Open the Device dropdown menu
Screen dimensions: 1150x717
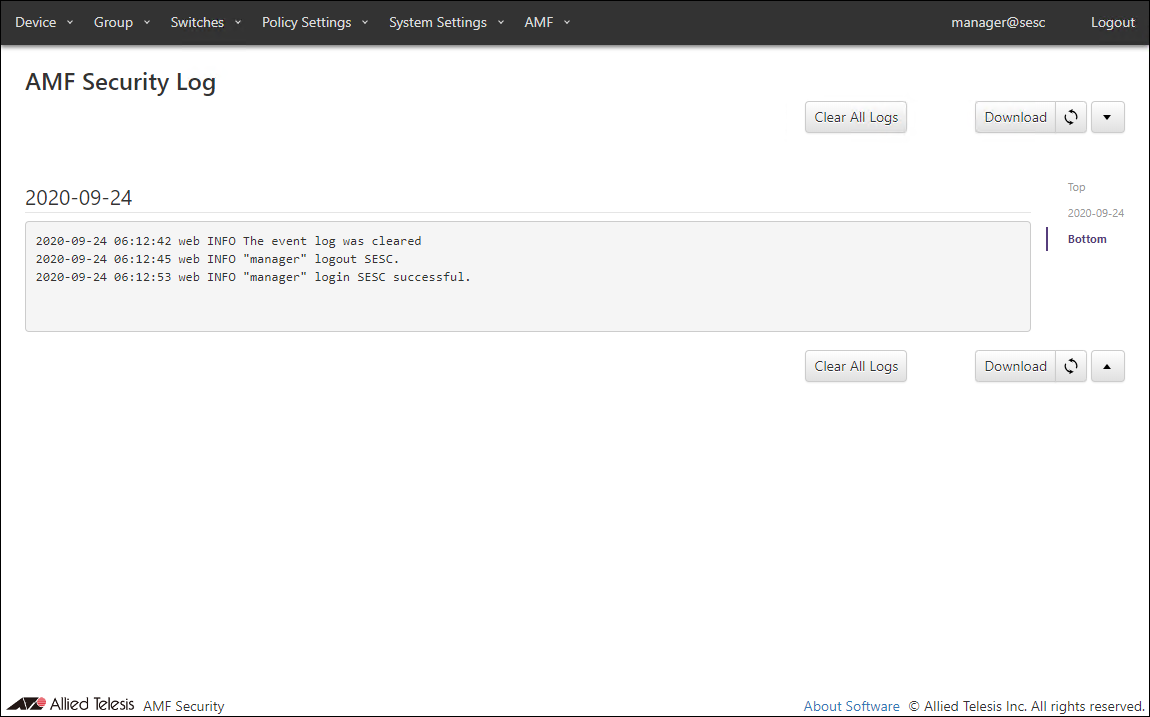pos(44,22)
